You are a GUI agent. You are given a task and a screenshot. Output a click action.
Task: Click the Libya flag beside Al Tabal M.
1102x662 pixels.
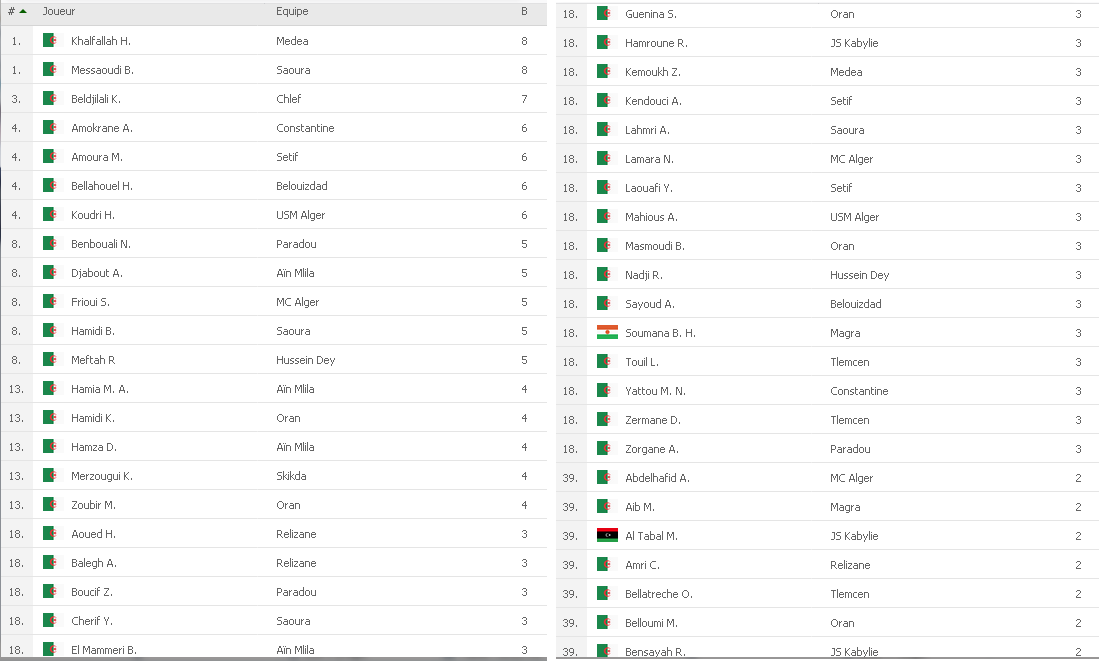[607, 536]
